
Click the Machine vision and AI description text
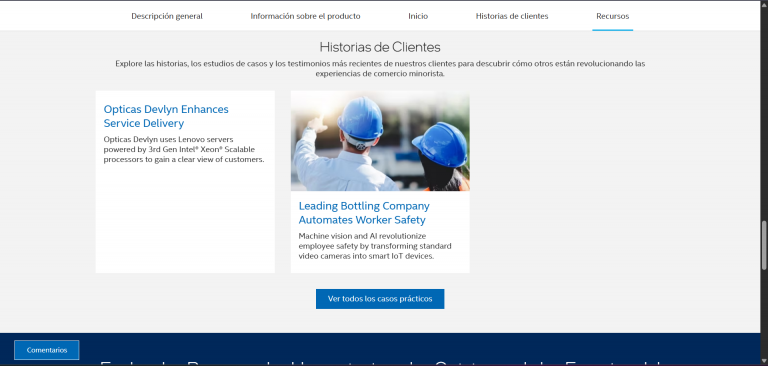[375, 246]
